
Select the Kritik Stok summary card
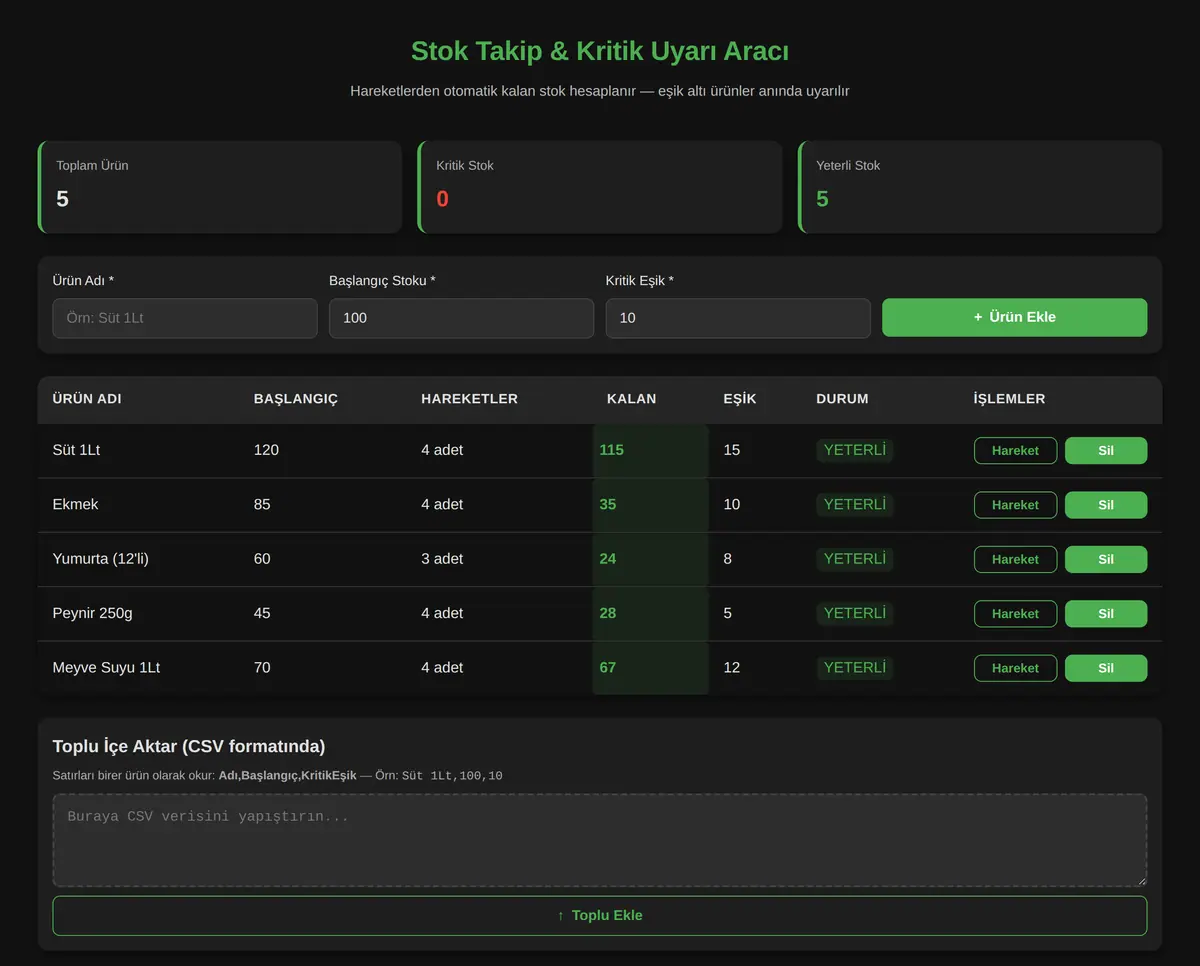click(600, 187)
